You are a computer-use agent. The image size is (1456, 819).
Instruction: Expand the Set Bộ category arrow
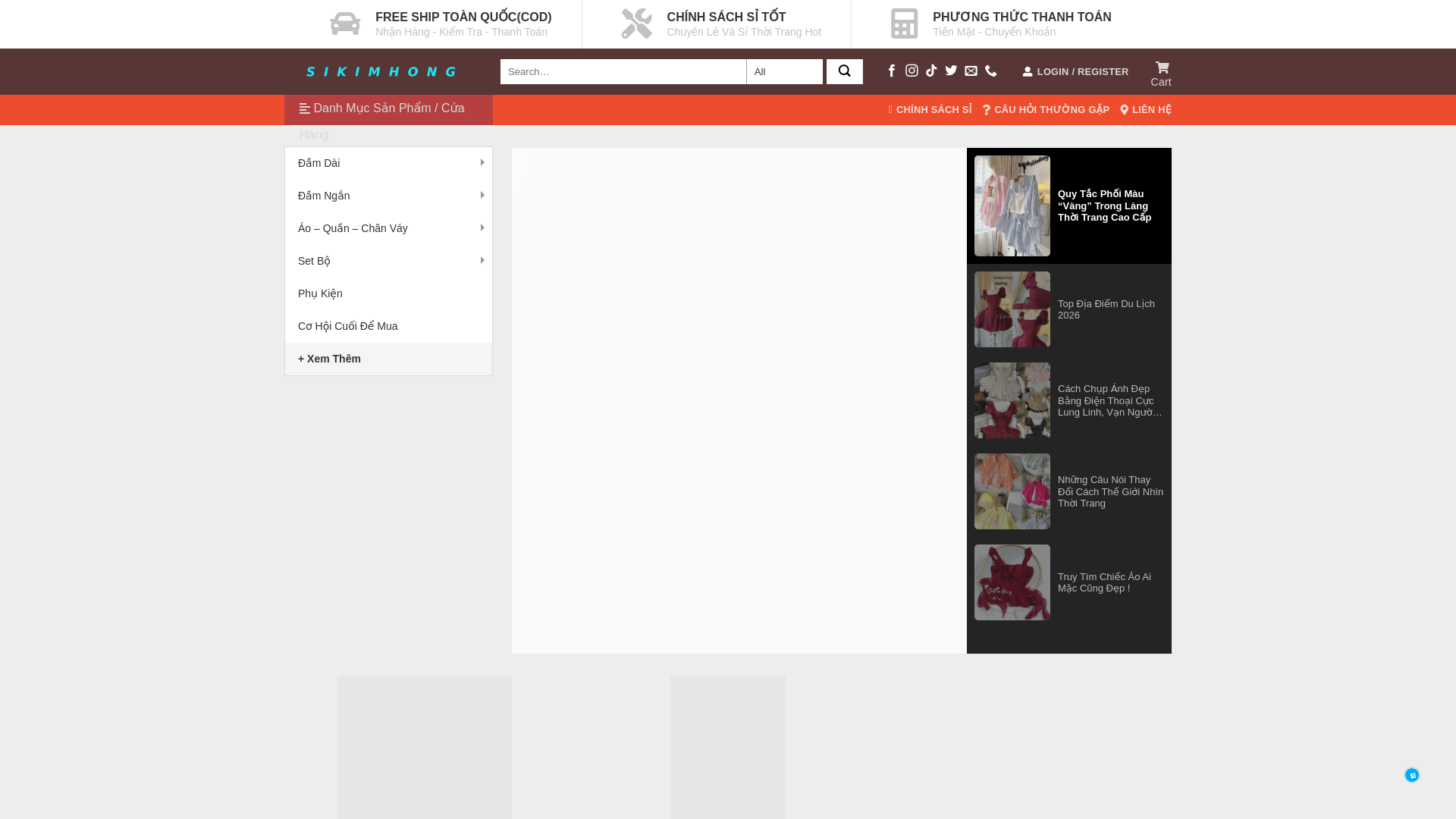482,260
